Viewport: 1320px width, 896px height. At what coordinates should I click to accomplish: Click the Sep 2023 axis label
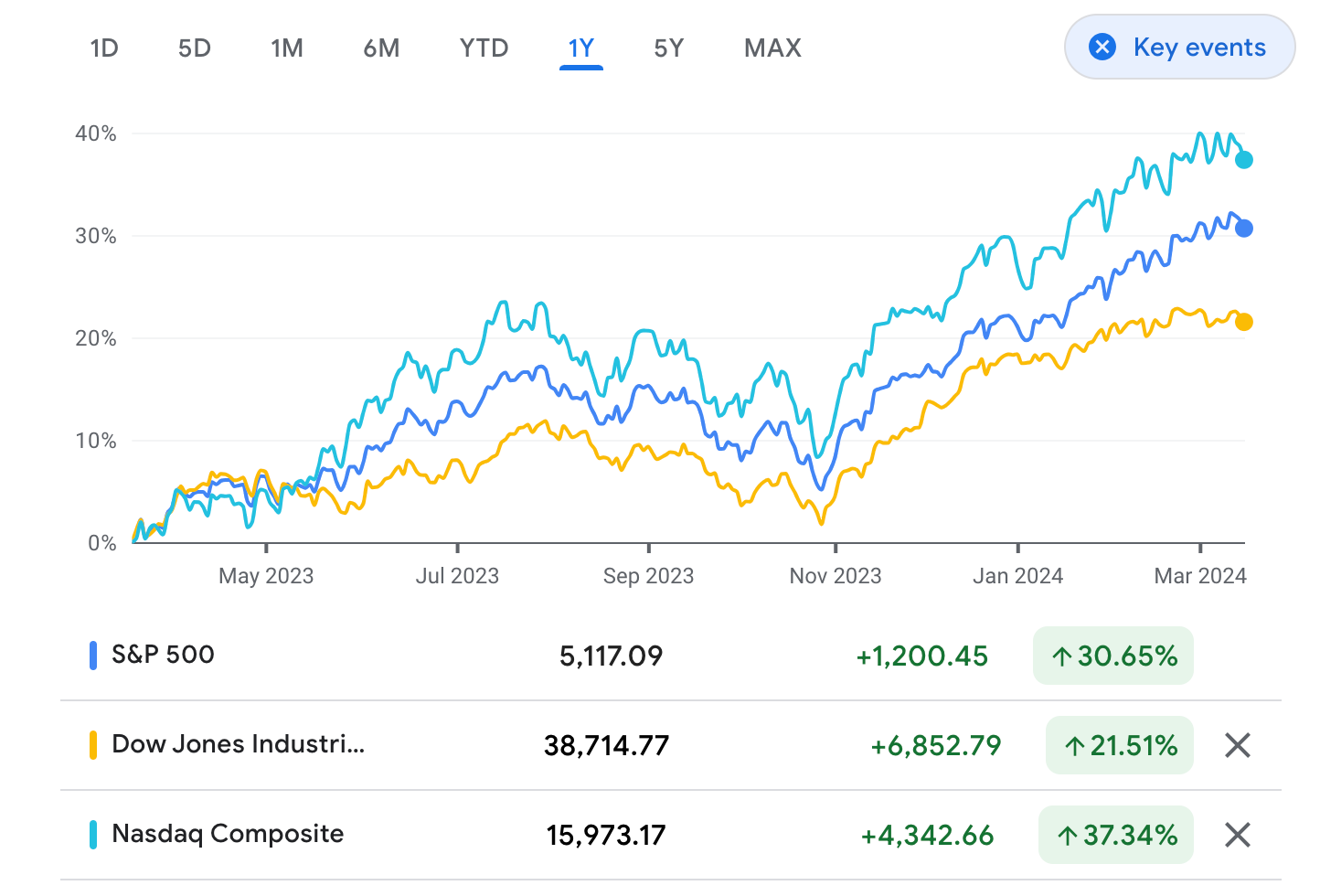click(x=648, y=576)
